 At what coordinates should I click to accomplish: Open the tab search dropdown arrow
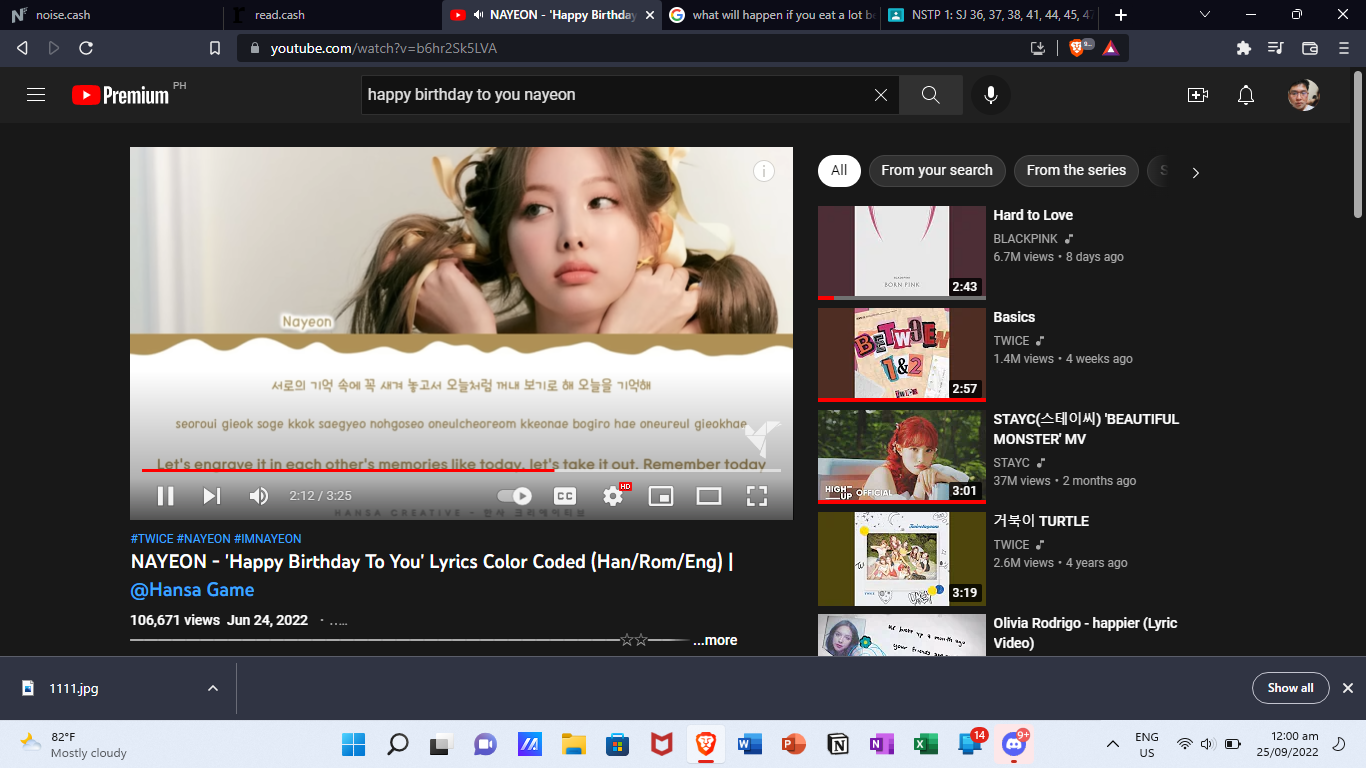(x=1205, y=15)
